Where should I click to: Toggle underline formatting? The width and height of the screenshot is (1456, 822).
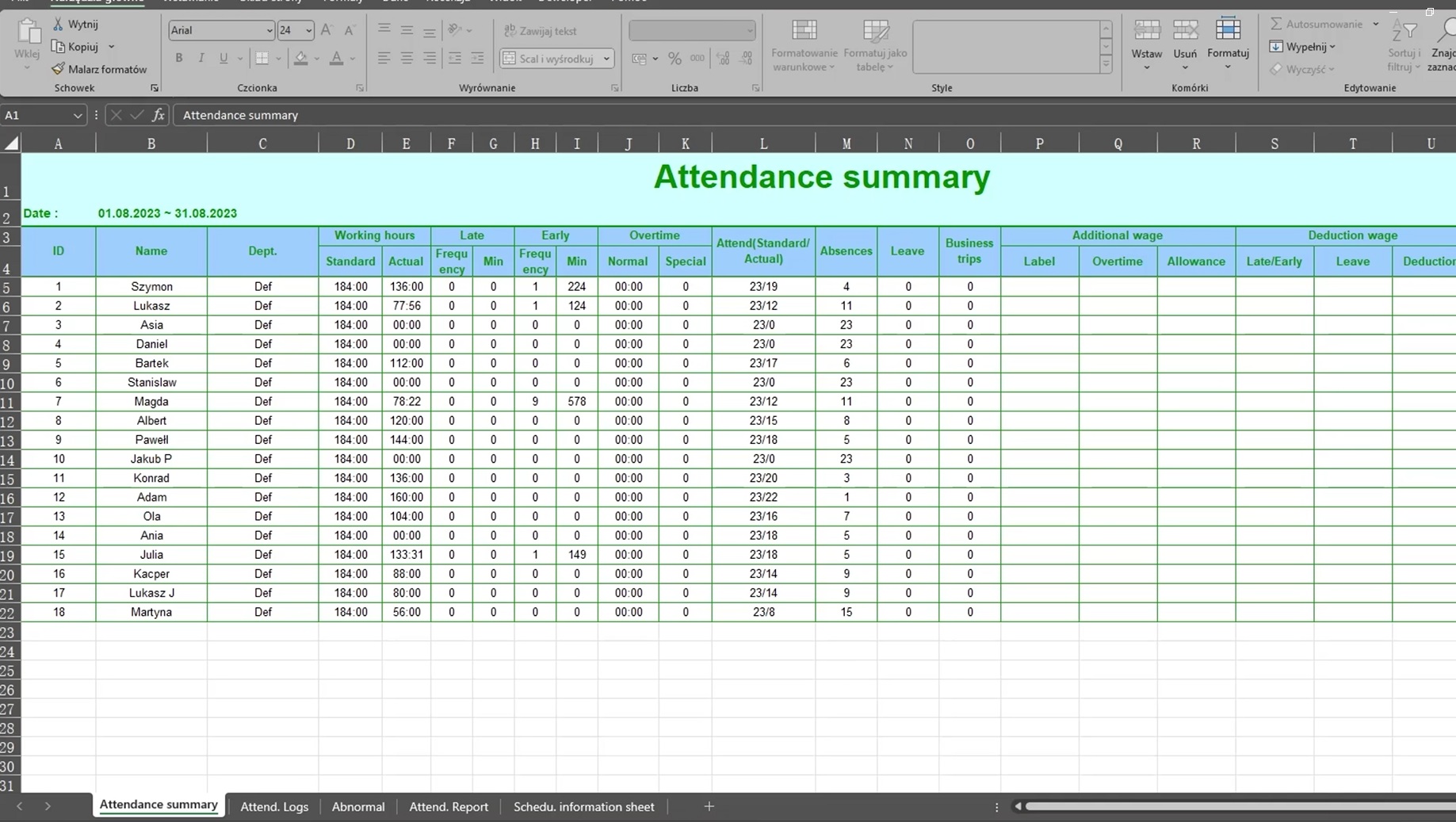pos(224,58)
